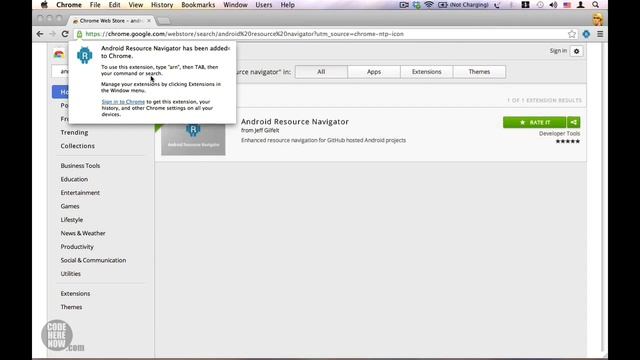Open the Utilities category
The image size is (640, 360).
(x=71, y=273)
